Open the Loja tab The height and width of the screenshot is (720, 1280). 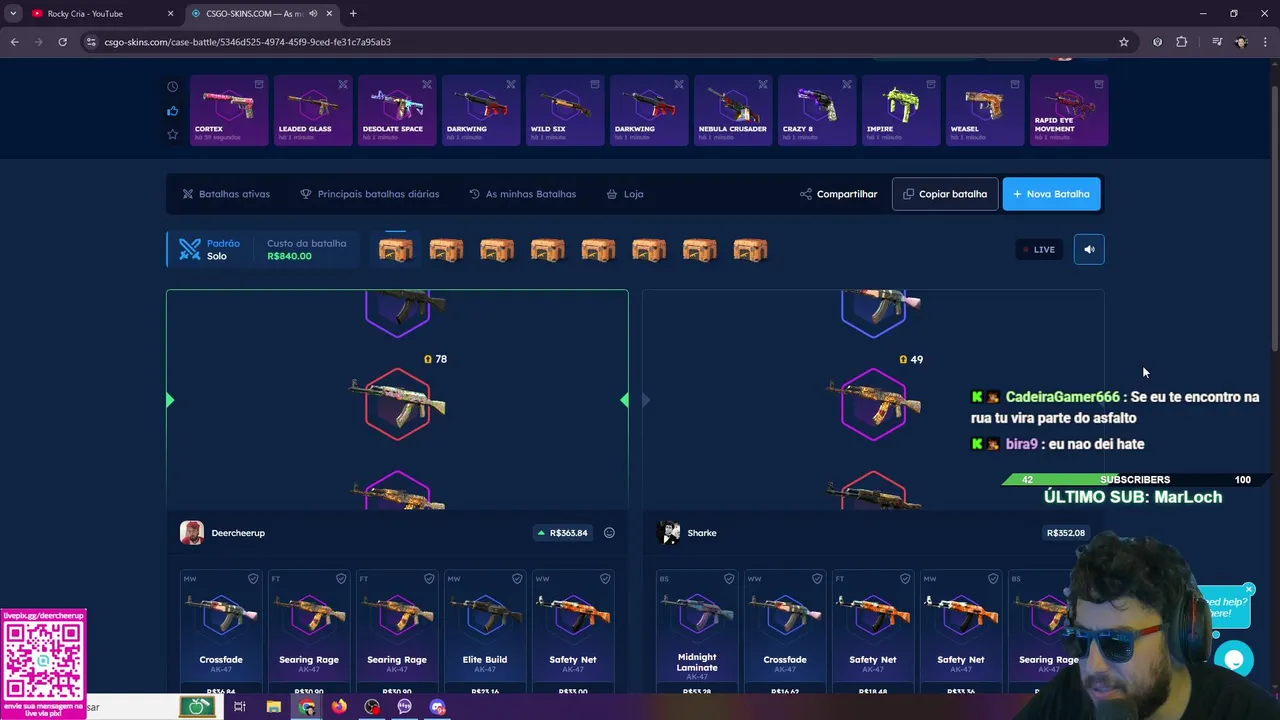coord(625,194)
